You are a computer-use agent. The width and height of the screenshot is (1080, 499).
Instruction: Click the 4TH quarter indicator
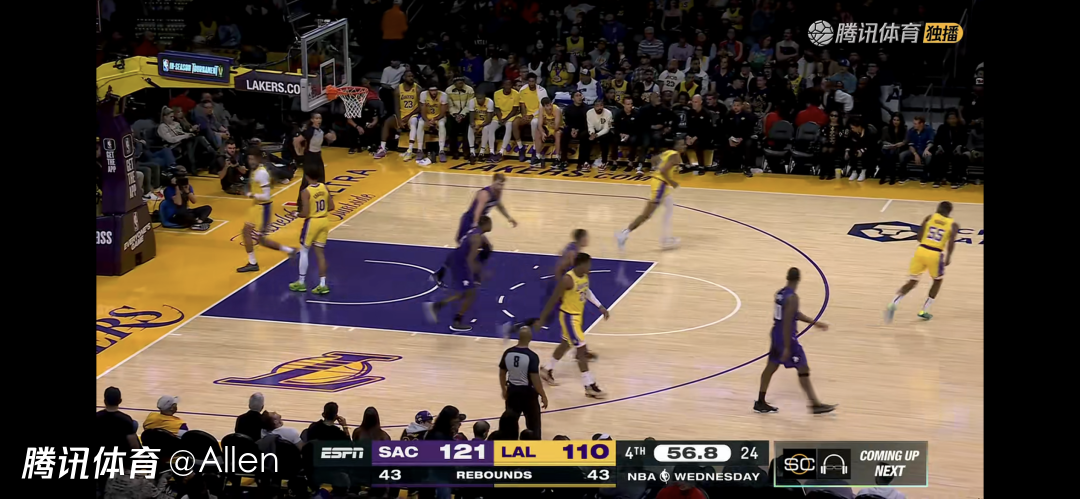[x=635, y=453]
